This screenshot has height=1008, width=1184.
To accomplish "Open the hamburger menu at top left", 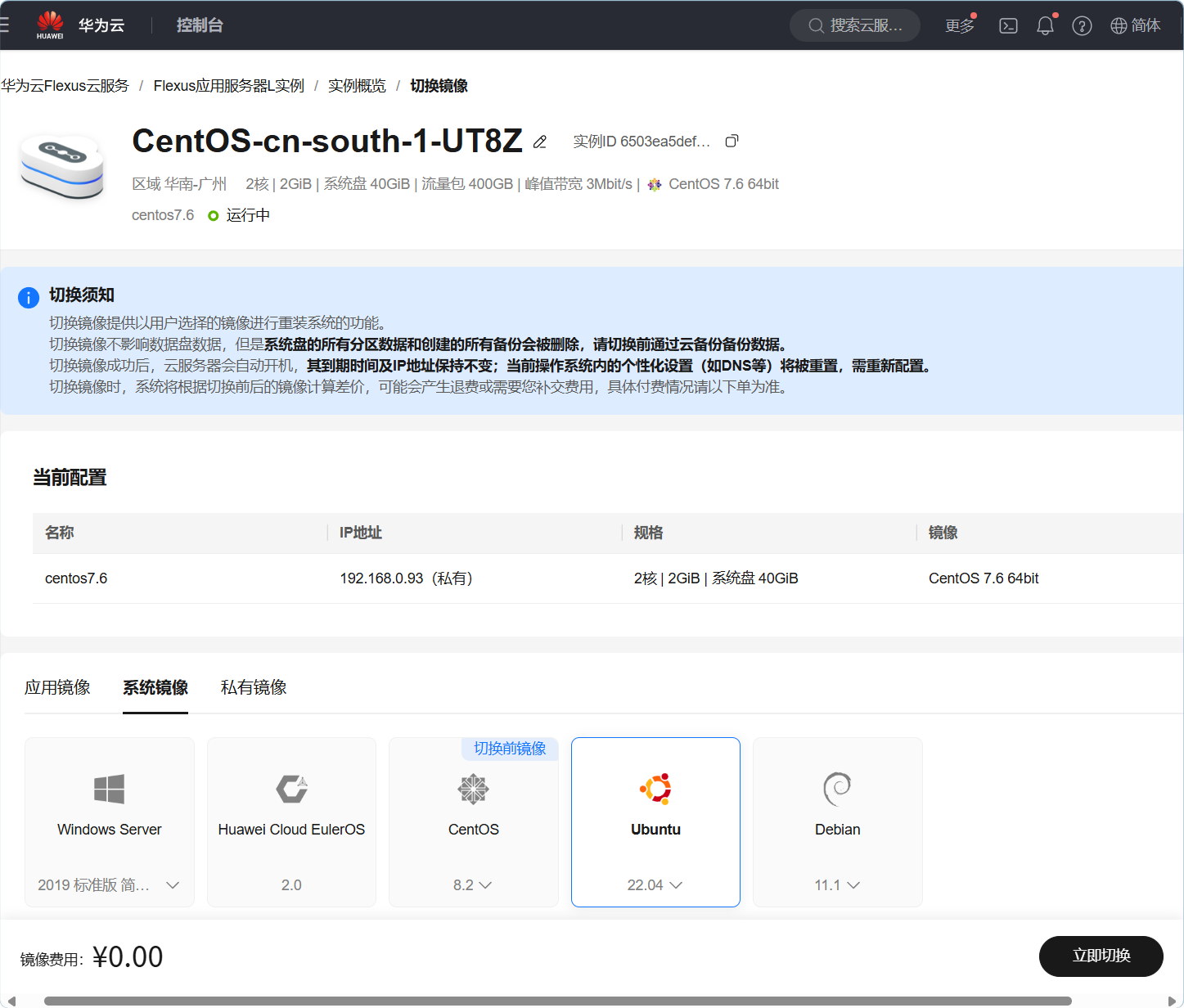I will [4, 25].
